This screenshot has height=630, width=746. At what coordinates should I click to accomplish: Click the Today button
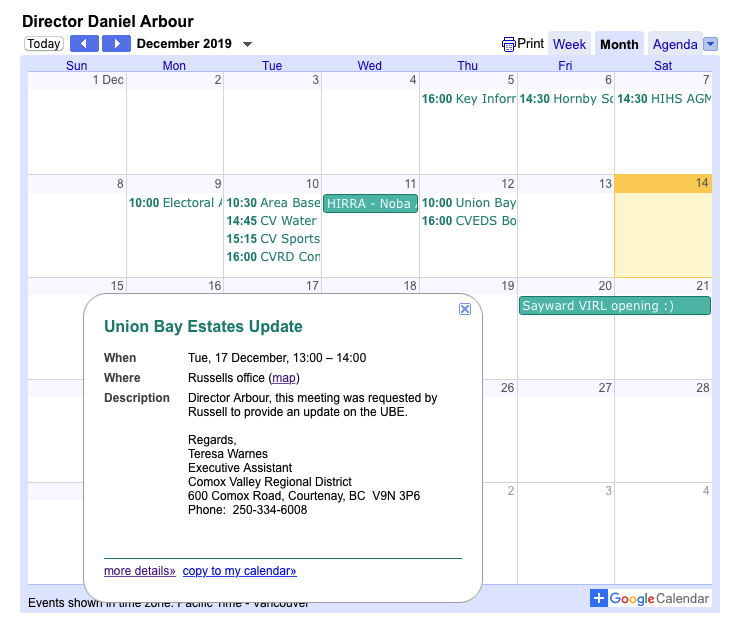pyautogui.click(x=44, y=44)
